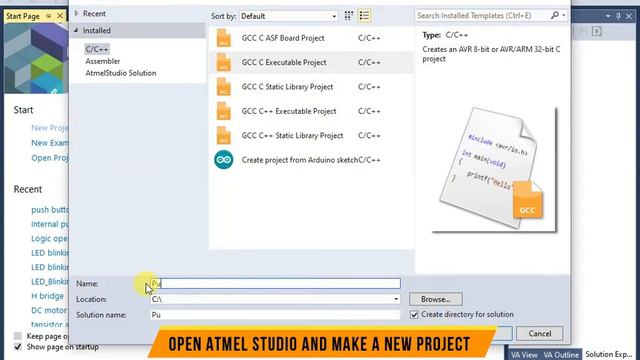The width and height of the screenshot is (640, 360).
Task: Open the Location path dropdown
Action: (x=396, y=299)
